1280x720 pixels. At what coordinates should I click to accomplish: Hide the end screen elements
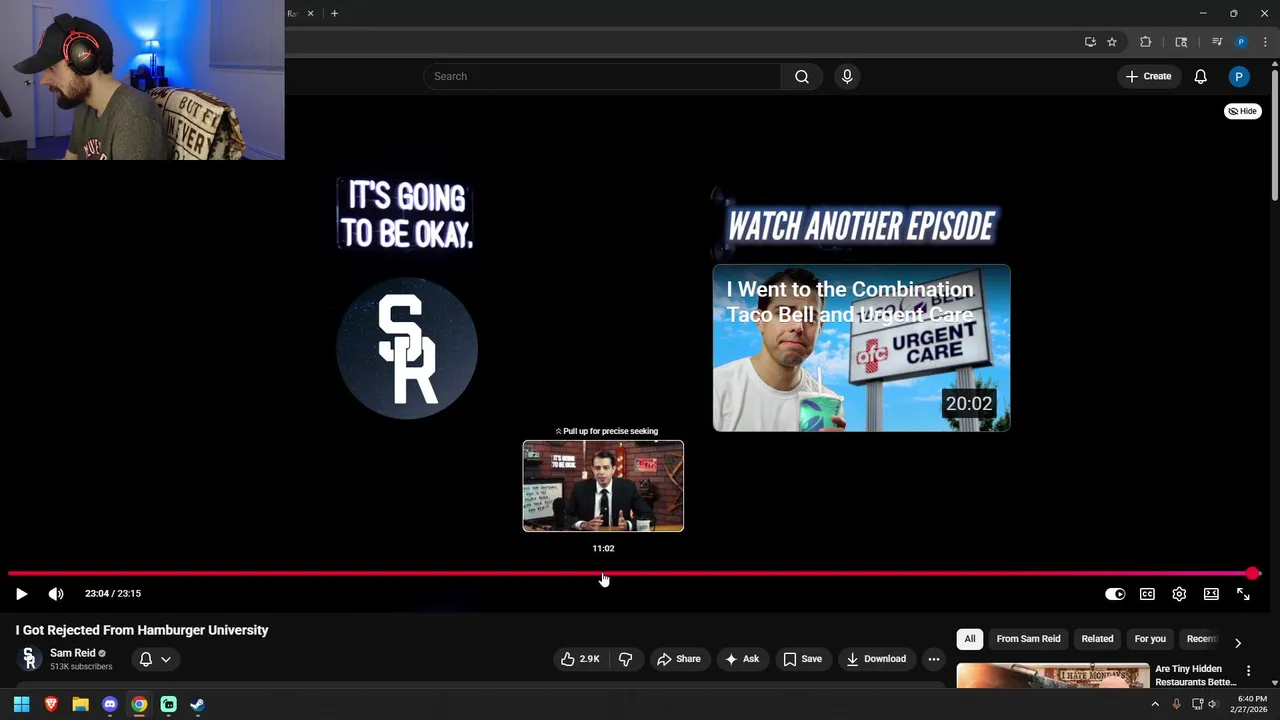click(1242, 111)
